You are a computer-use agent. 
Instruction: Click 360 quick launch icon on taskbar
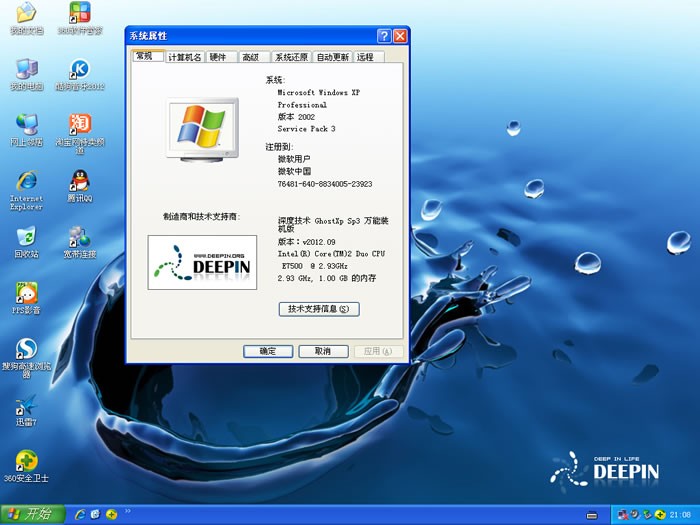coord(111,514)
